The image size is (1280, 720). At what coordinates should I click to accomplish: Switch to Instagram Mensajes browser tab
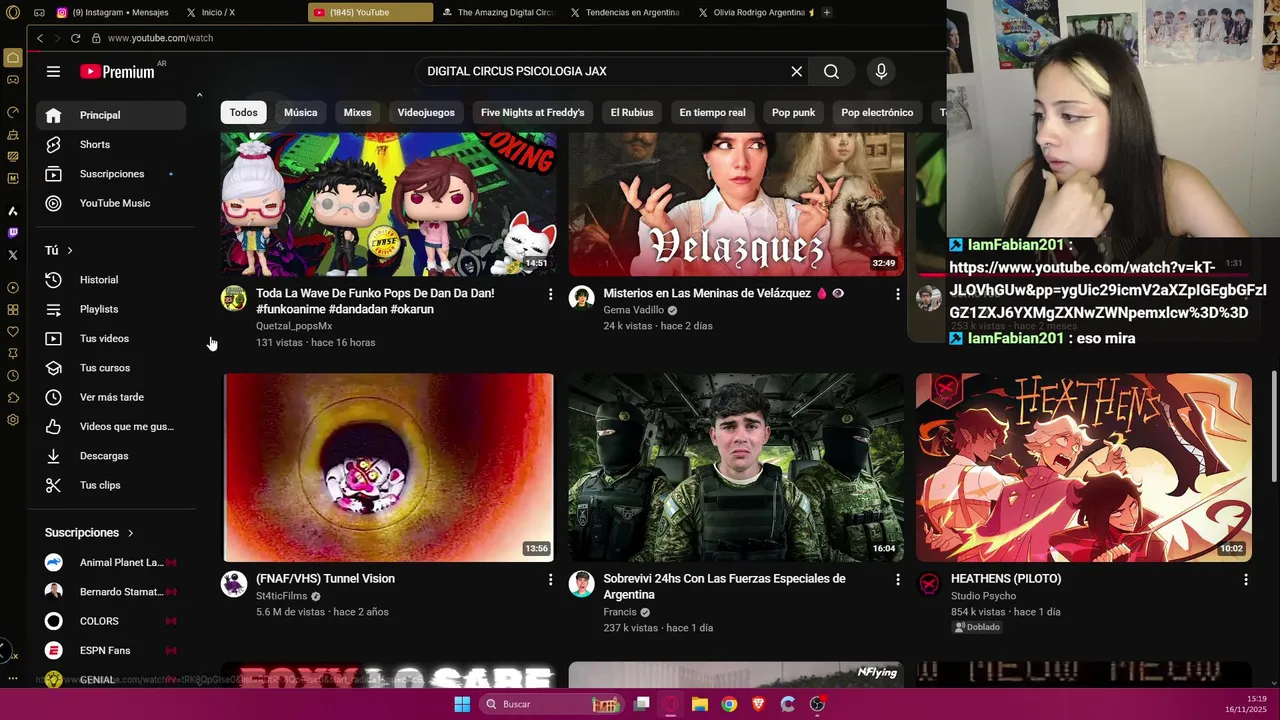(x=113, y=12)
